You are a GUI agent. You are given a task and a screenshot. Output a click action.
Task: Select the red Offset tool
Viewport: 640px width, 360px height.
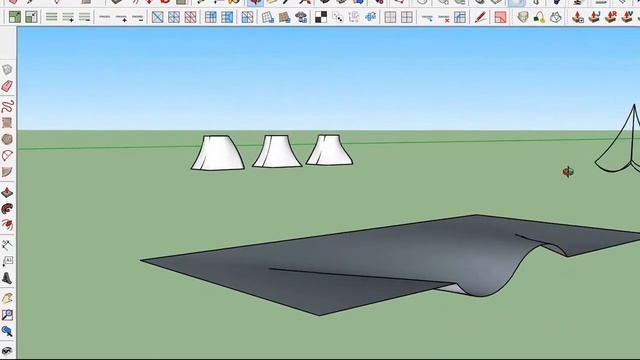[x=7, y=224]
